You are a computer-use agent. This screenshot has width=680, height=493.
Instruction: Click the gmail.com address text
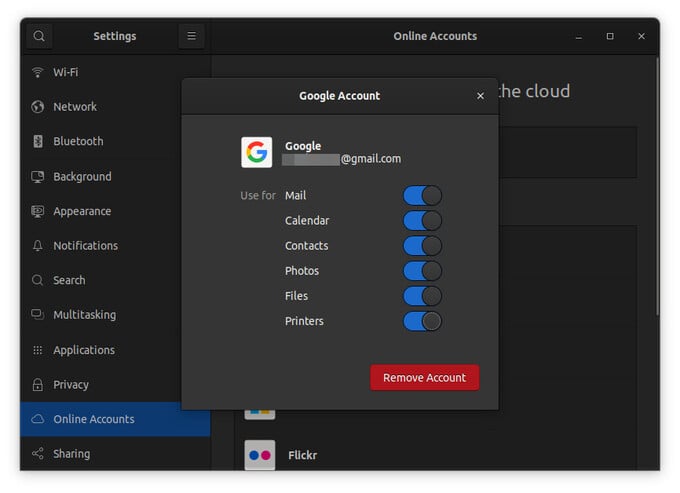371,159
